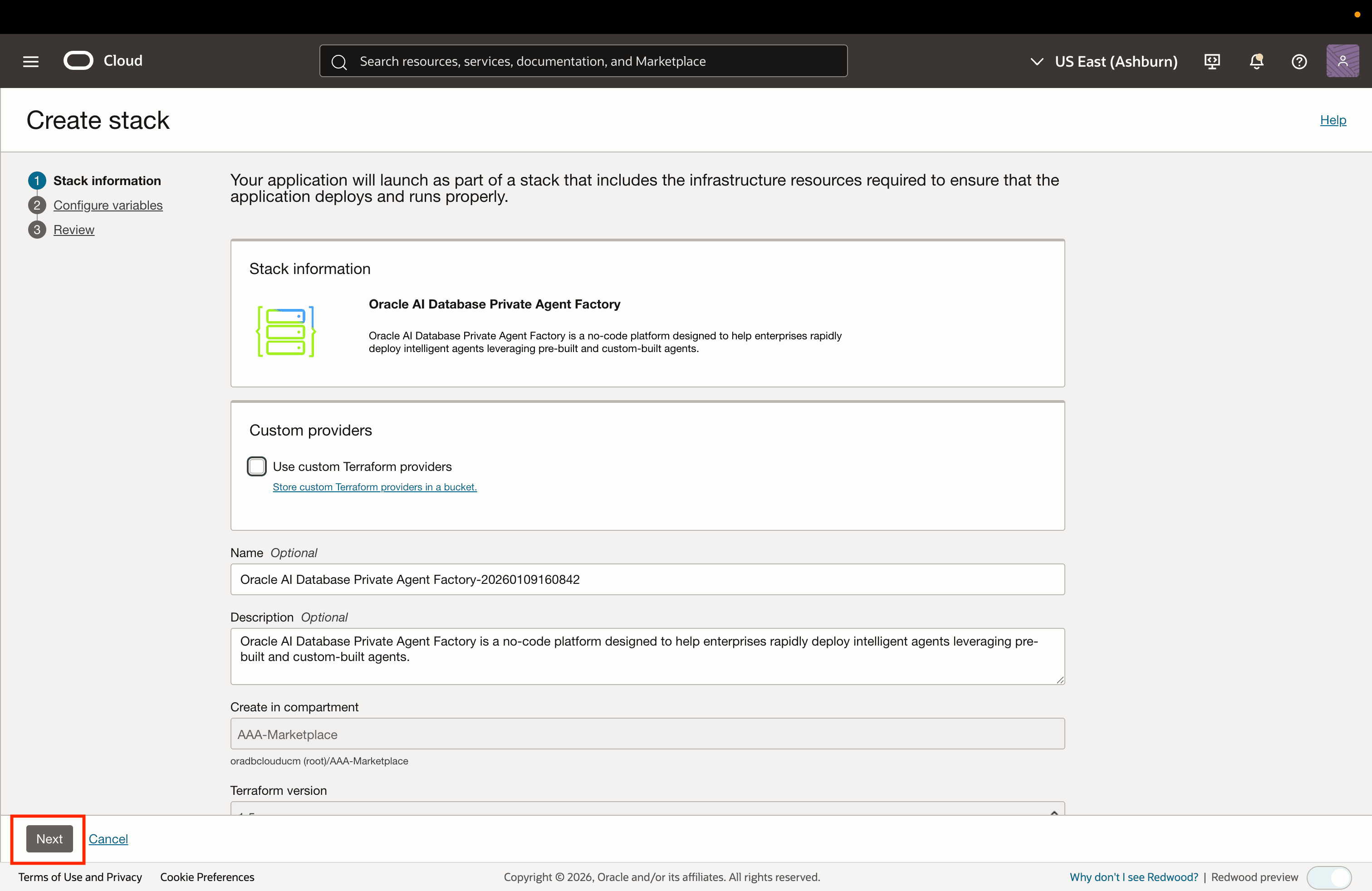The width and height of the screenshot is (1372, 891).
Task: Enable Use custom Terraform providers
Action: coord(256,466)
